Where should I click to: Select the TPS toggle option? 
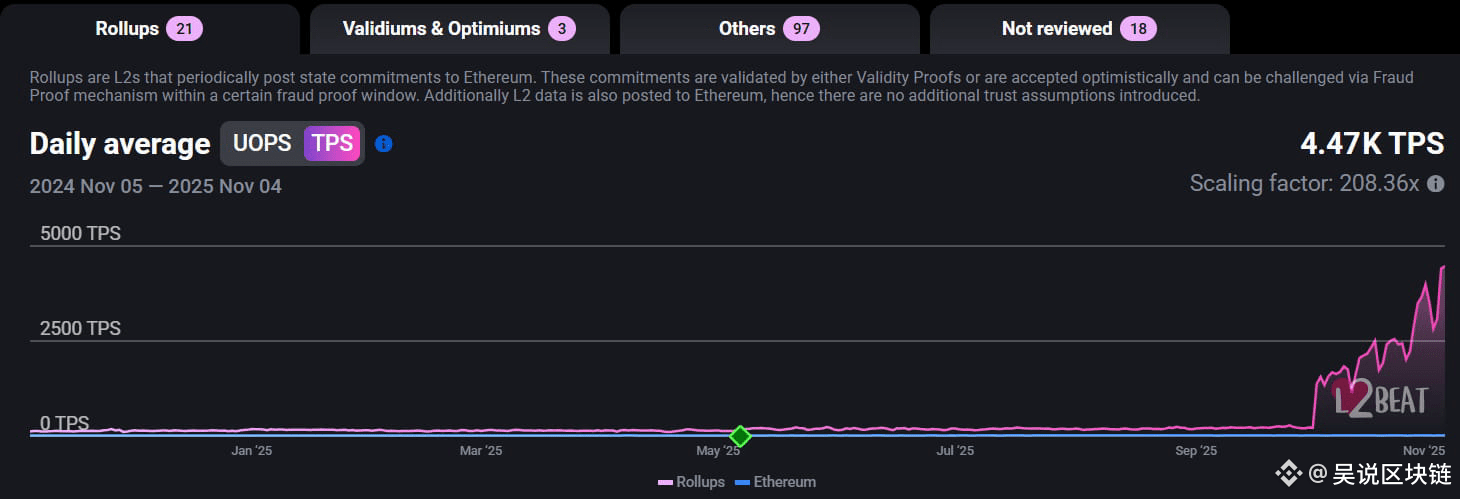pyautogui.click(x=332, y=143)
